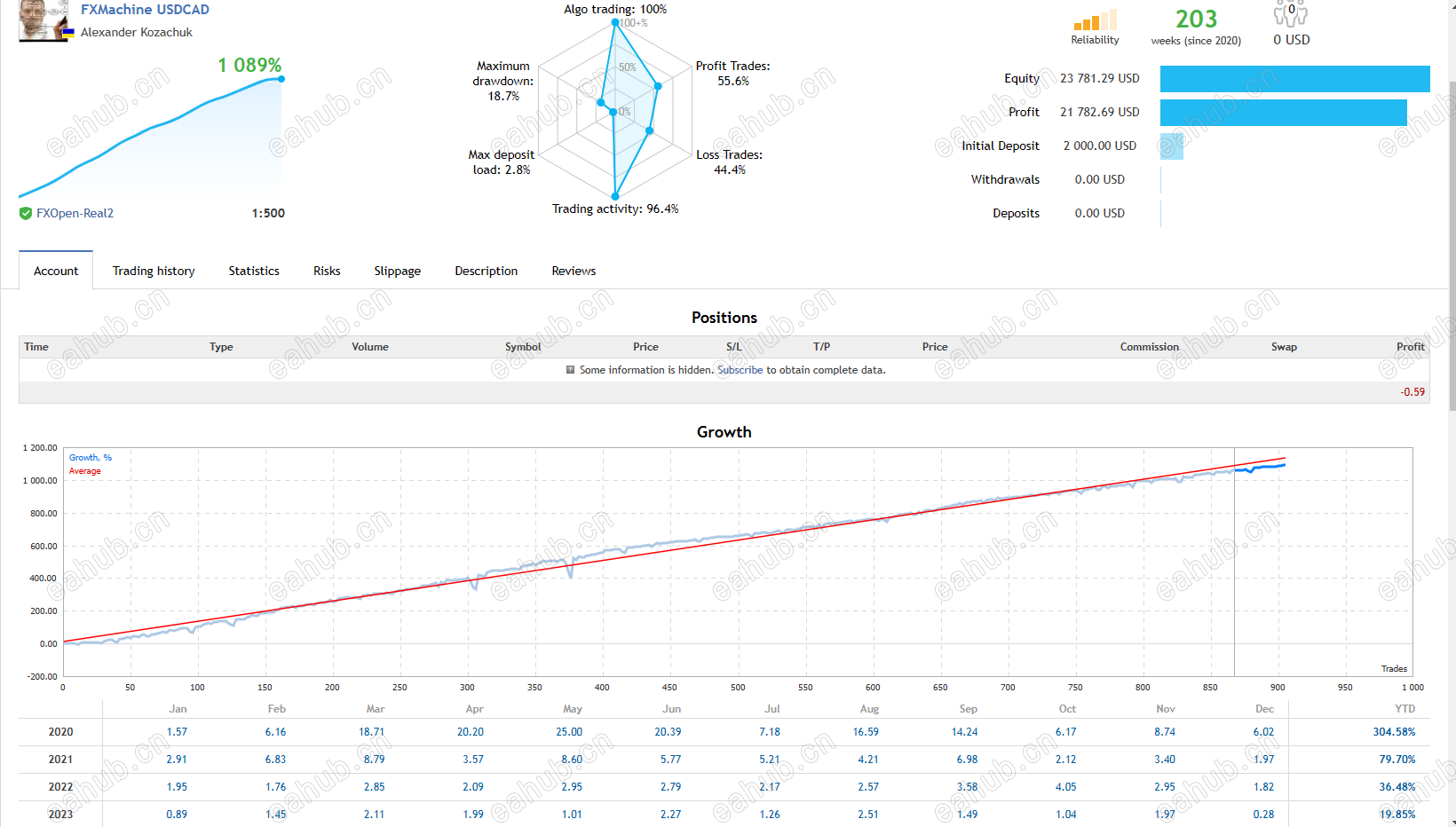
Task: Click the Trading activity 96.4% radar label
Action: pos(615,209)
